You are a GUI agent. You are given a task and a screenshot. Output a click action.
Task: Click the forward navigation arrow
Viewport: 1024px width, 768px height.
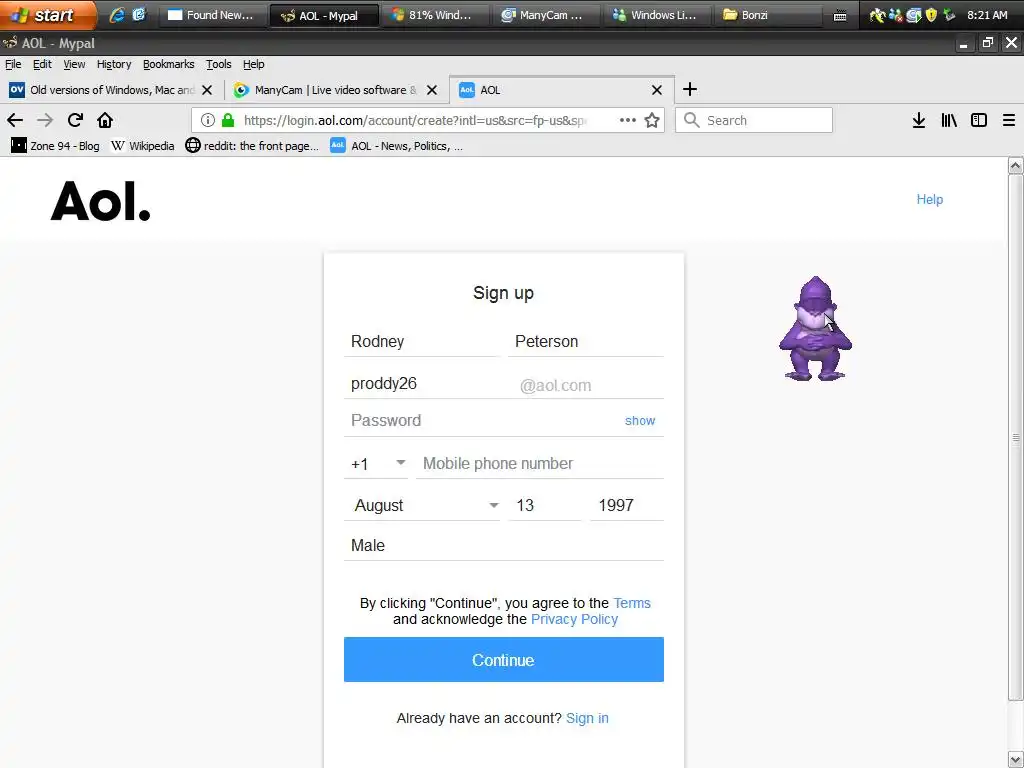45,120
